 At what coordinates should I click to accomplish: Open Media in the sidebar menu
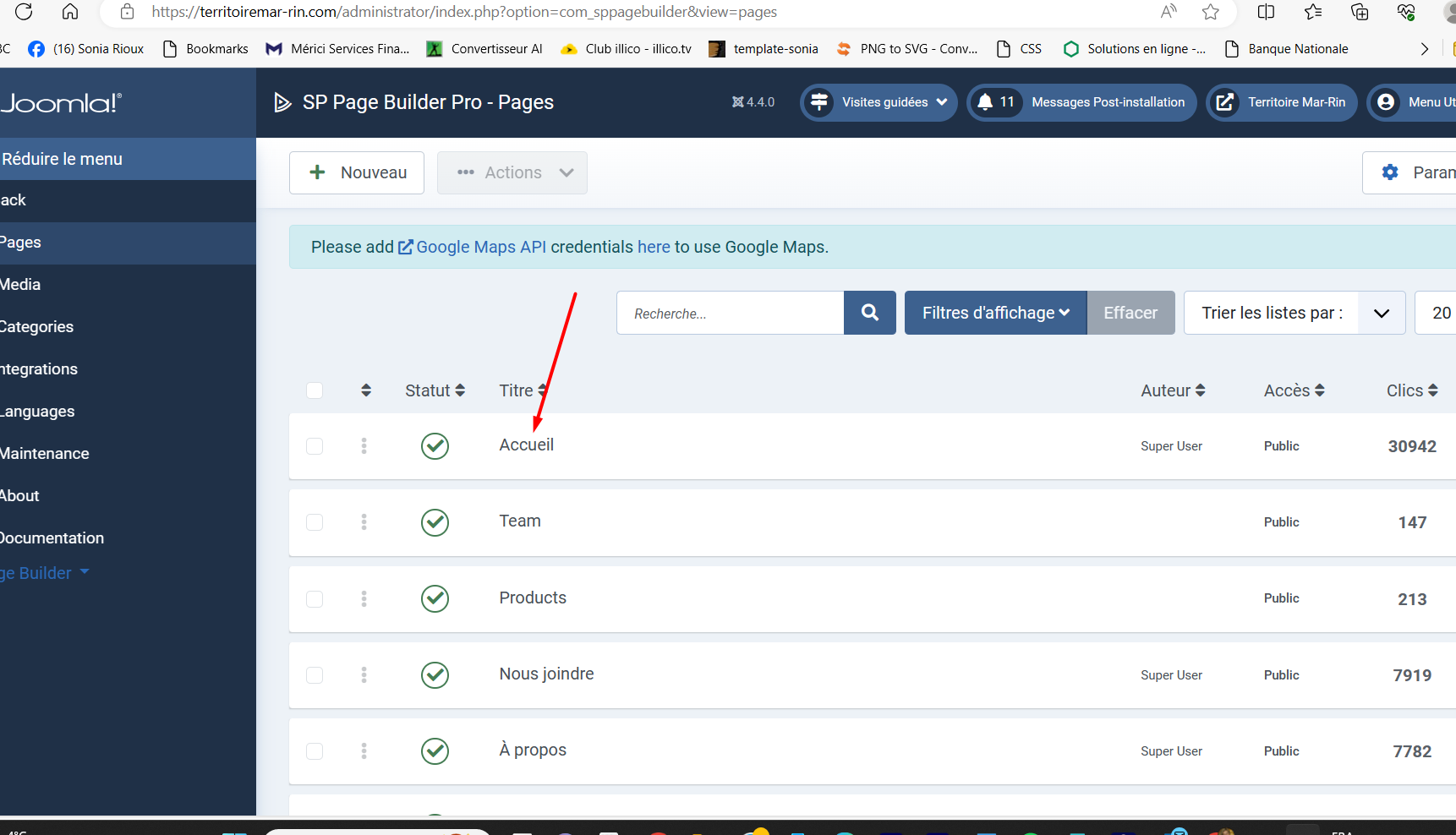21,285
